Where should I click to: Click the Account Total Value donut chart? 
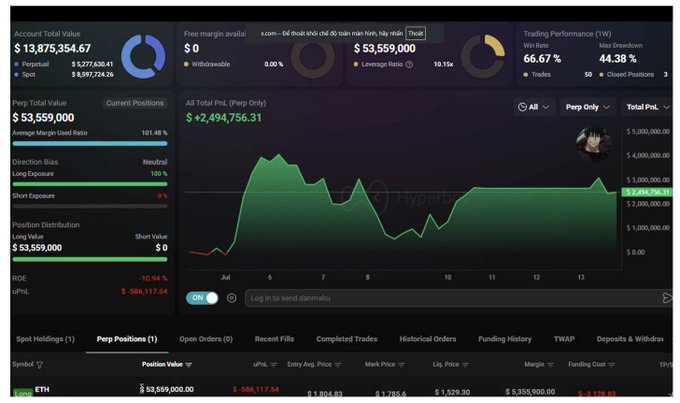coord(143,56)
